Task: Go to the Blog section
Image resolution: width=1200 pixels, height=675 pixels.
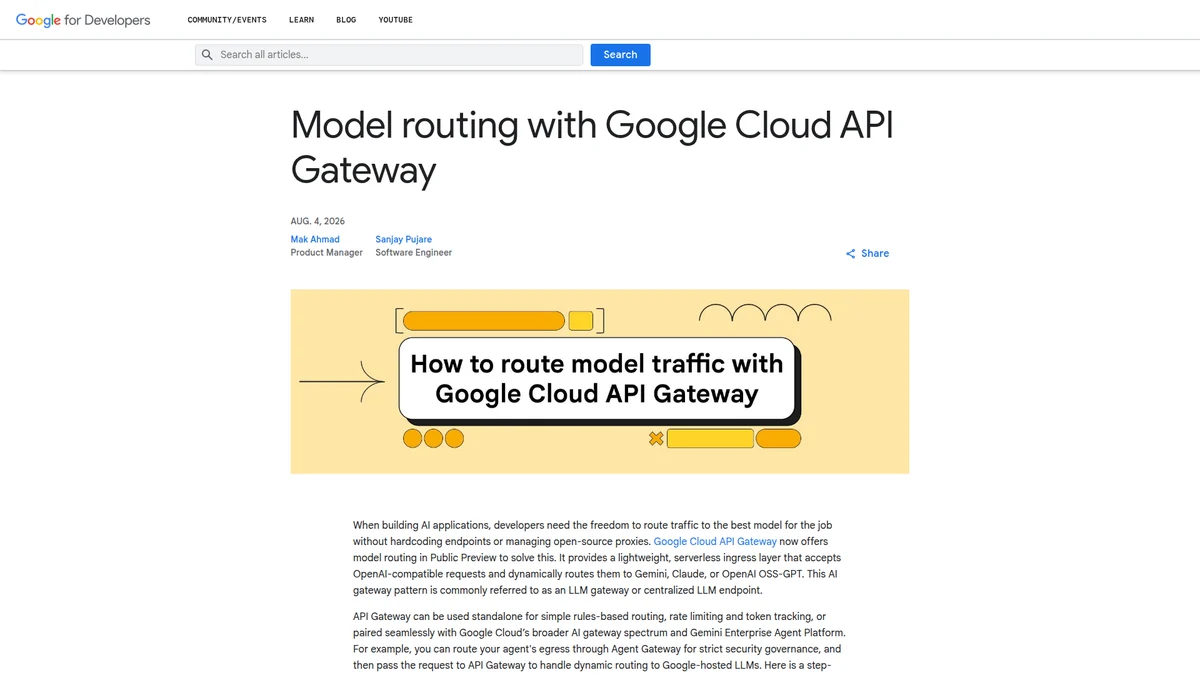Action: pos(346,20)
